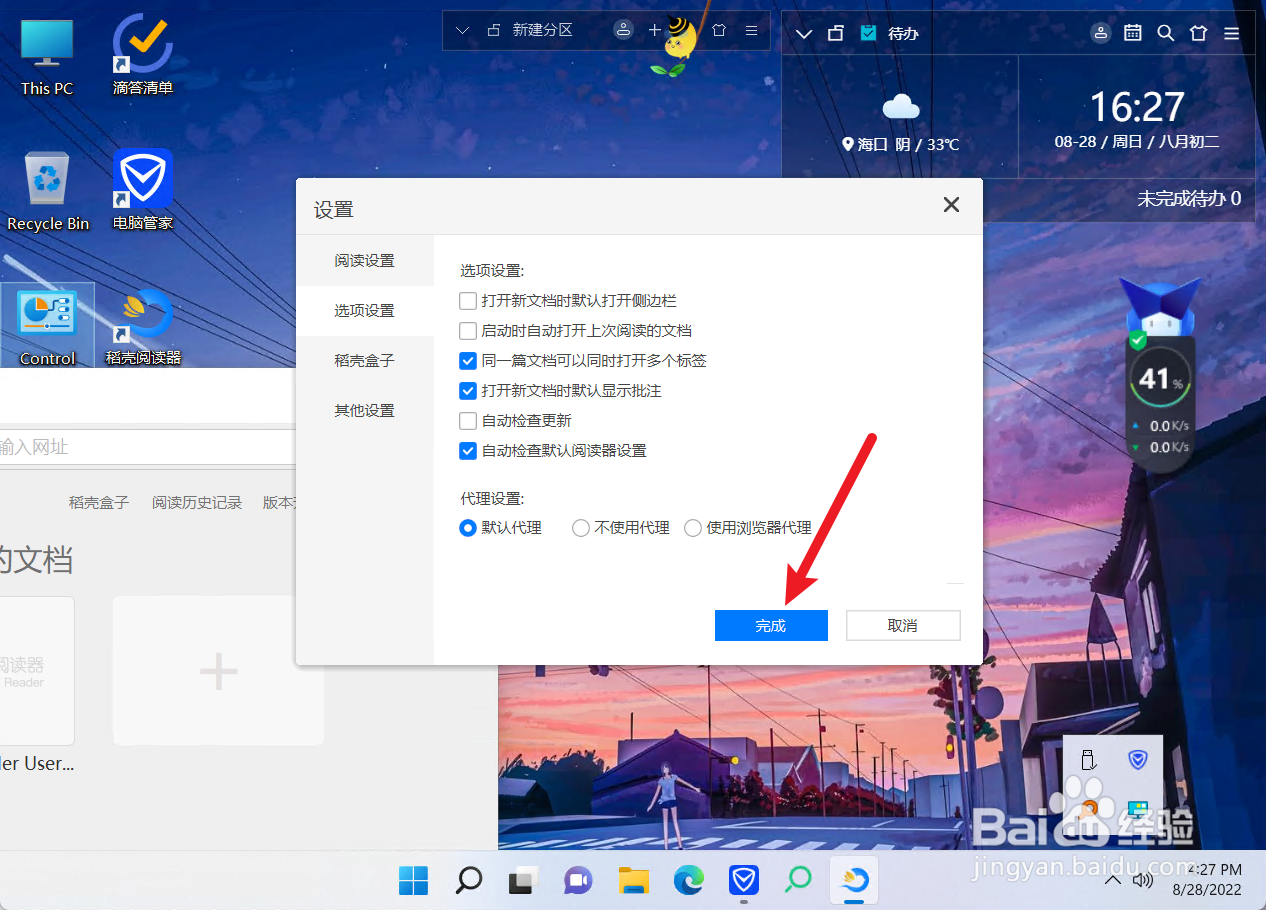Open the This PC desktop icon
Image resolution: width=1266 pixels, height=910 pixels.
(x=47, y=56)
